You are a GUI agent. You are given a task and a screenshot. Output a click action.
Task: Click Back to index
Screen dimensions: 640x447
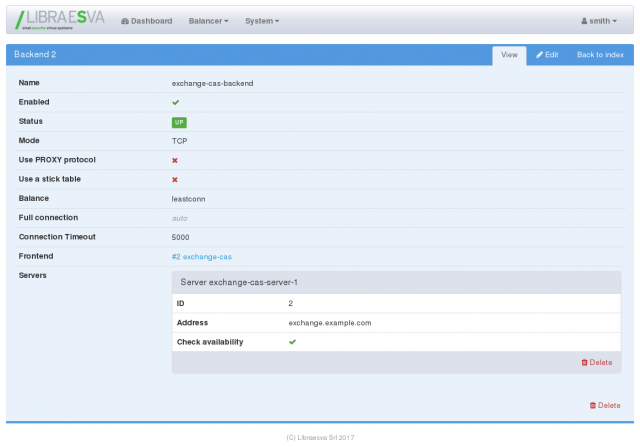[600, 55]
